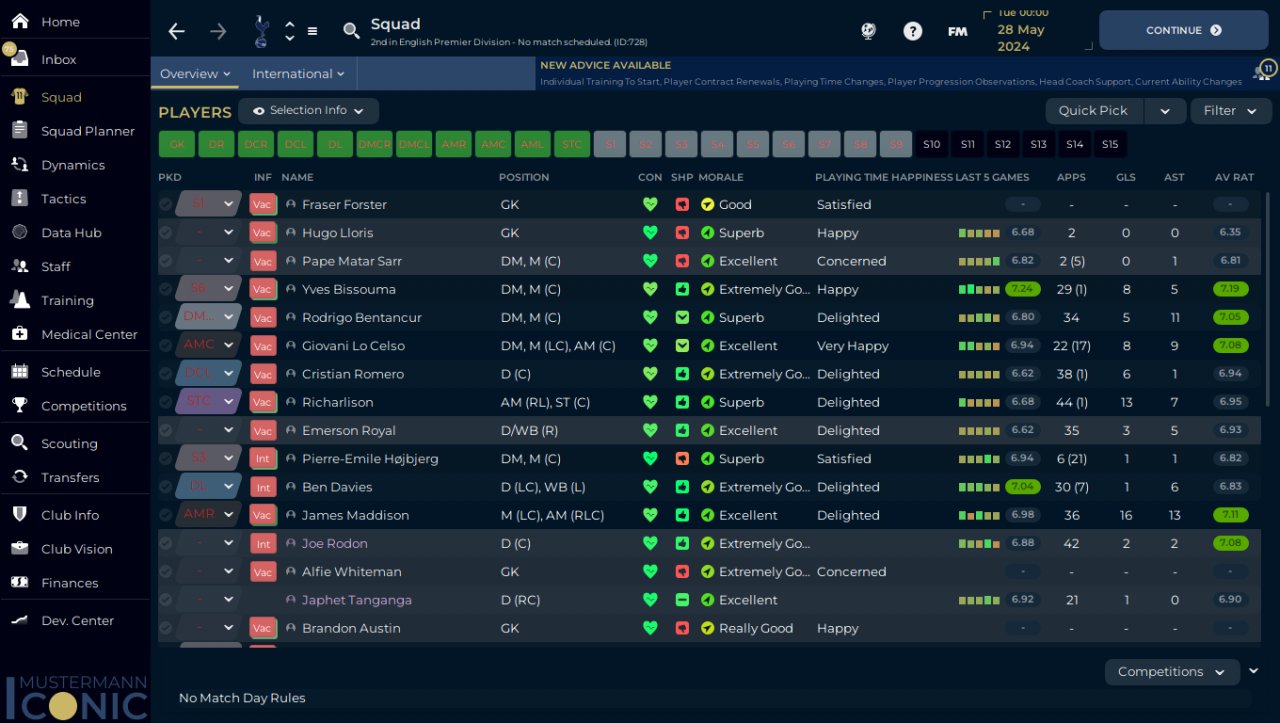Viewport: 1280px width, 723px height.
Task: Open the Data Hub sidebar item
Action: (71, 233)
